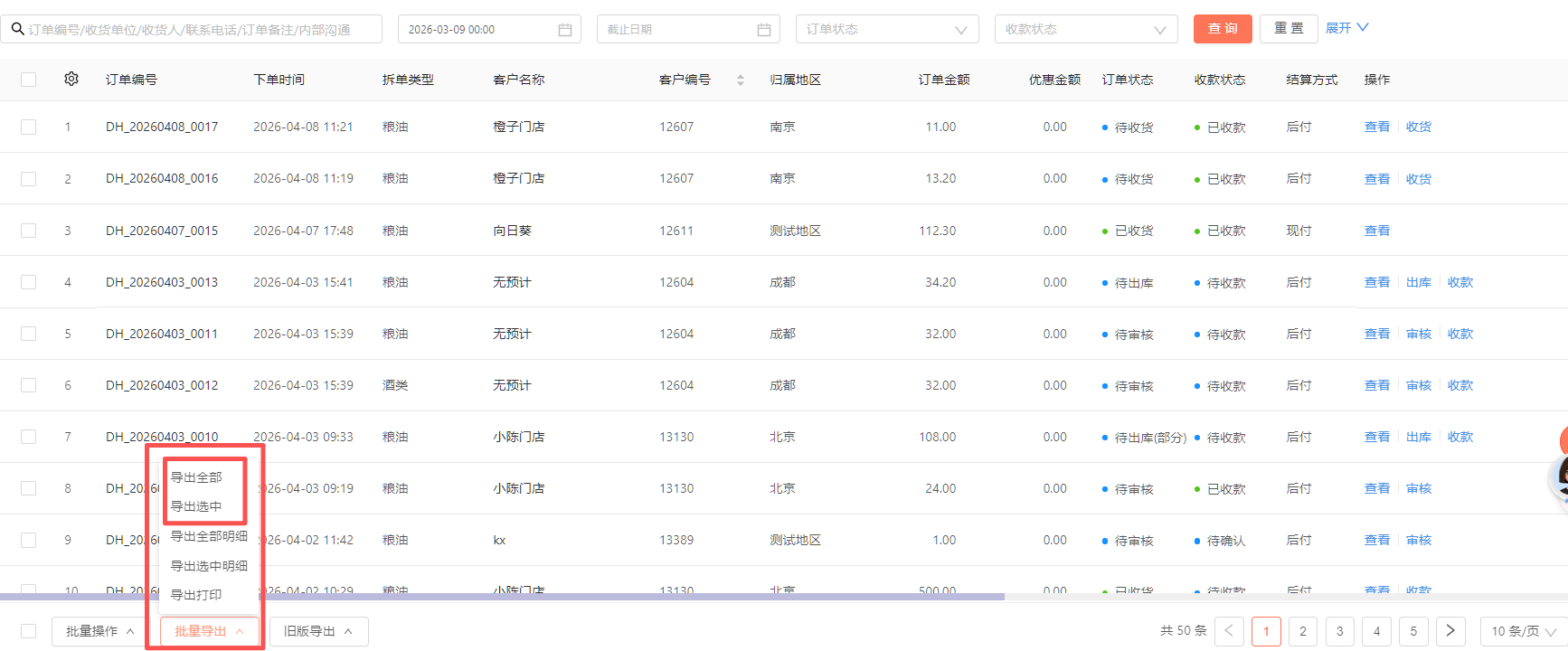The height and width of the screenshot is (651, 1568).
Task: Click the 重置 reset button
Action: pyautogui.click(x=1289, y=29)
